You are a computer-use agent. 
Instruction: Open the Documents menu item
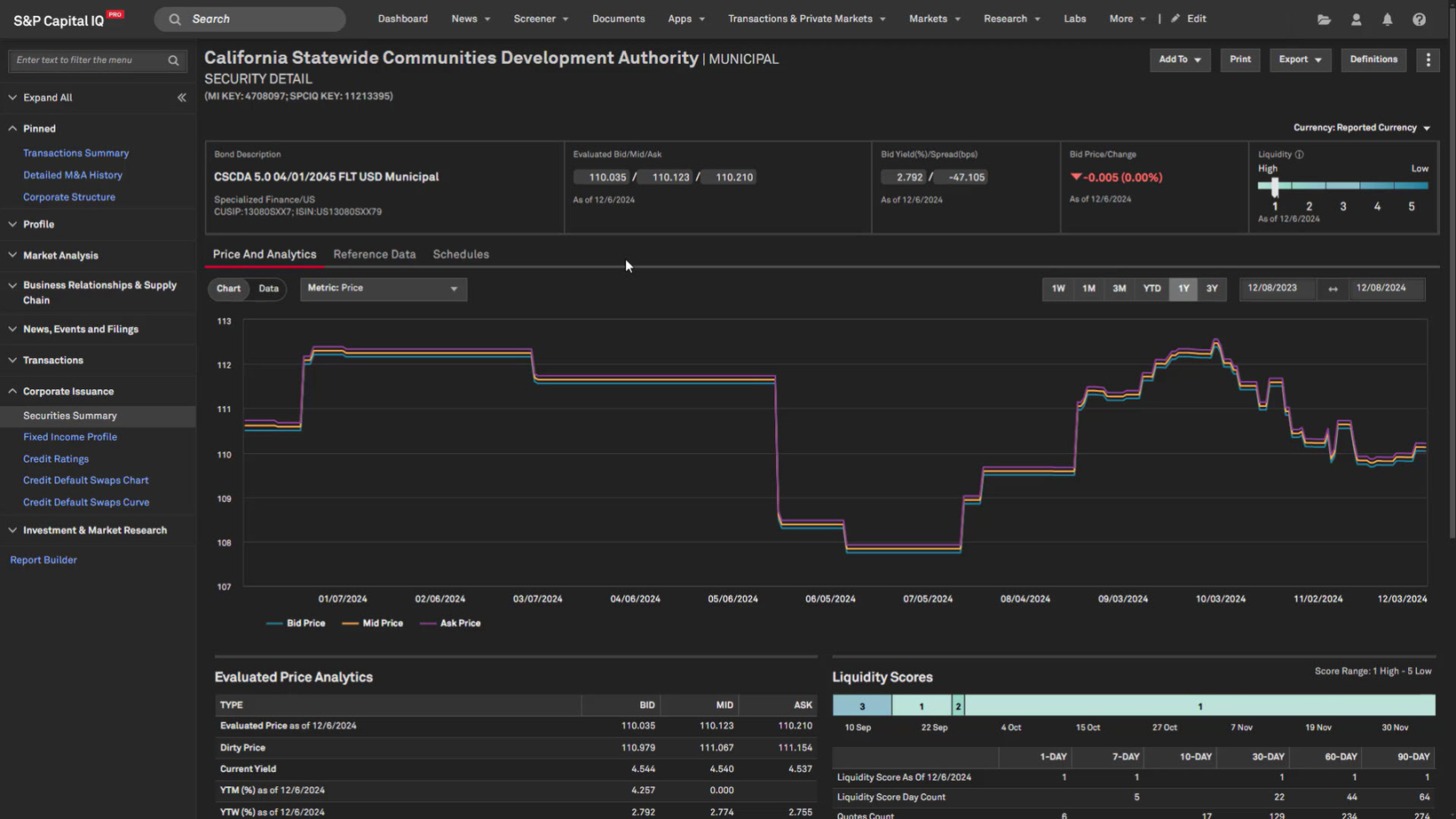619,19
